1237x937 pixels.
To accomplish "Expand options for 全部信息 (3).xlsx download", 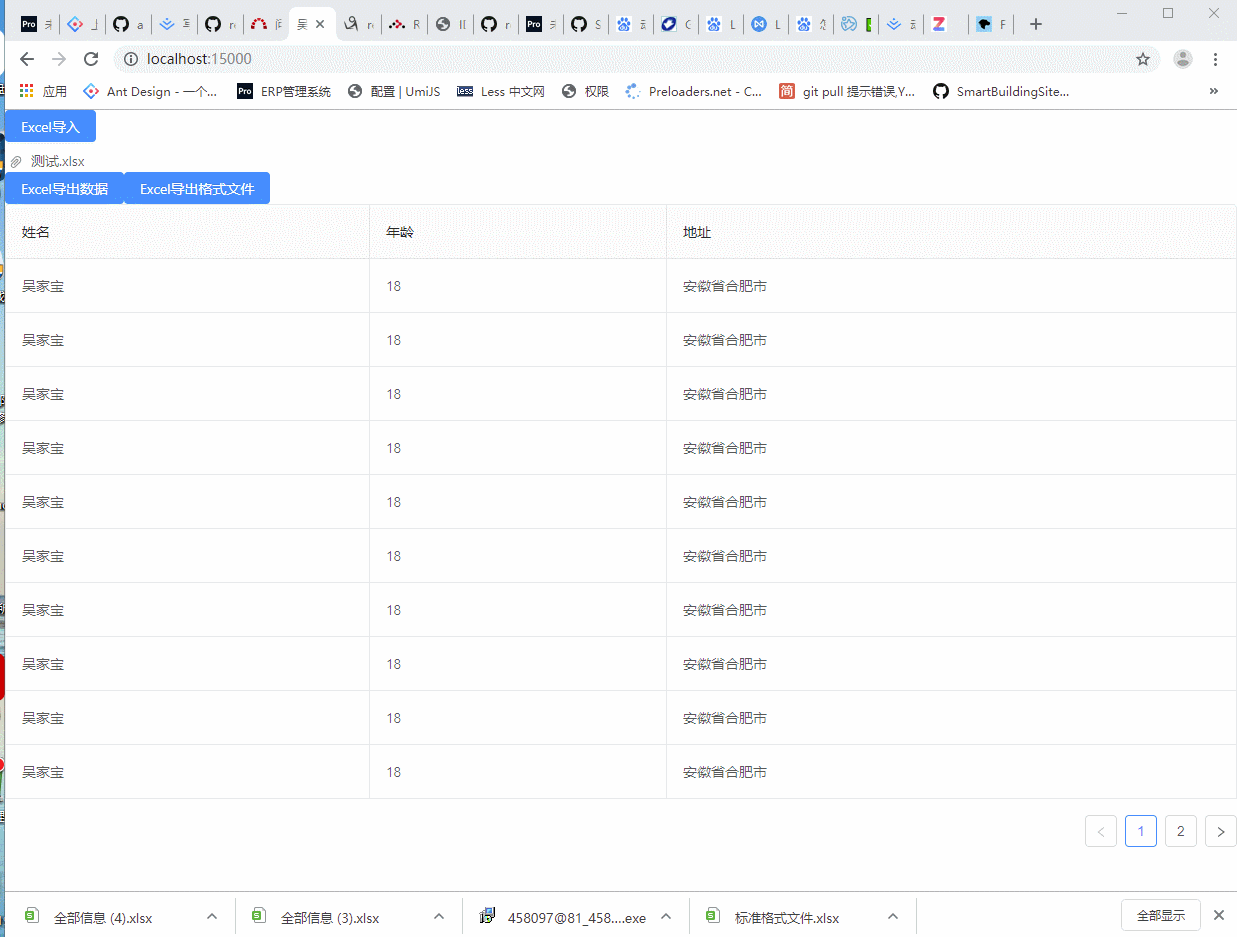I will pos(438,916).
